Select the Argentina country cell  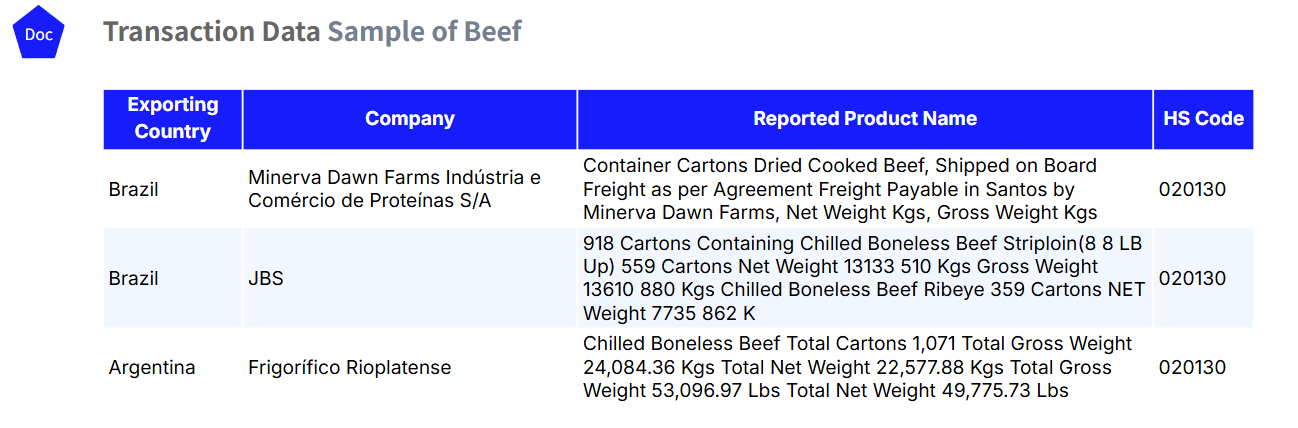(x=152, y=367)
